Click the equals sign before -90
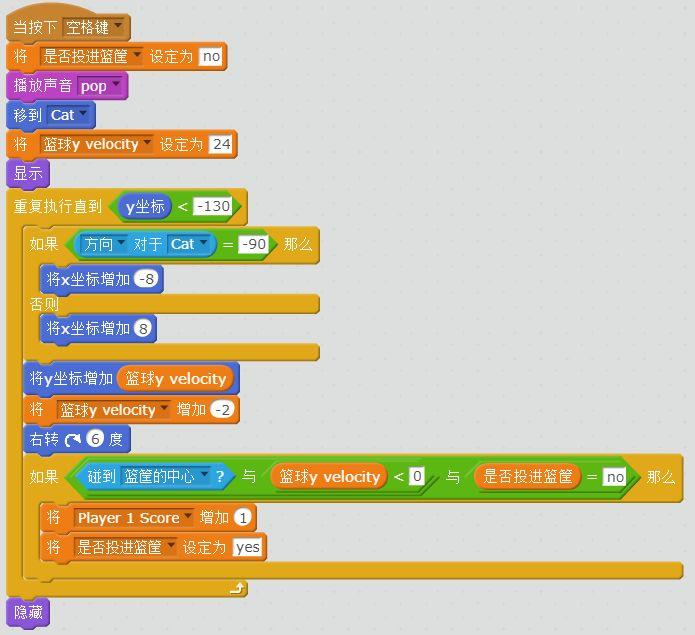This screenshot has width=695, height=635. (x=228, y=245)
